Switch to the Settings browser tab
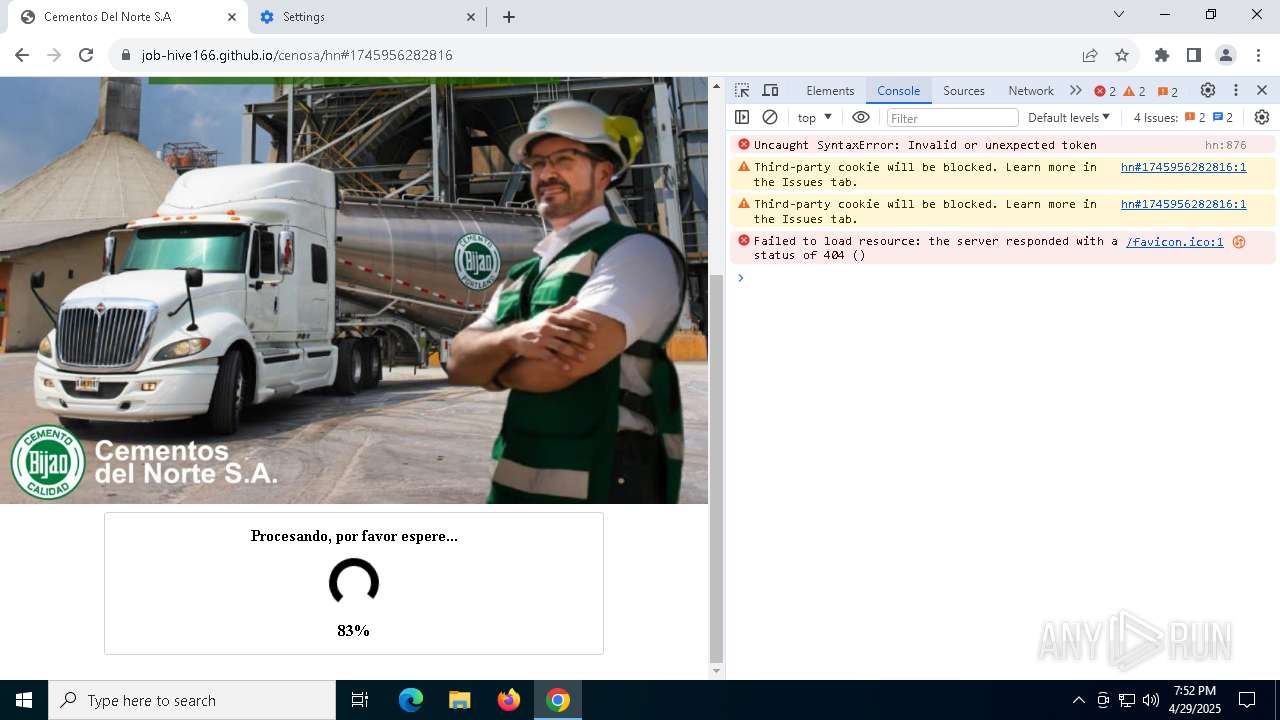This screenshot has width=1280, height=720. tap(366, 17)
